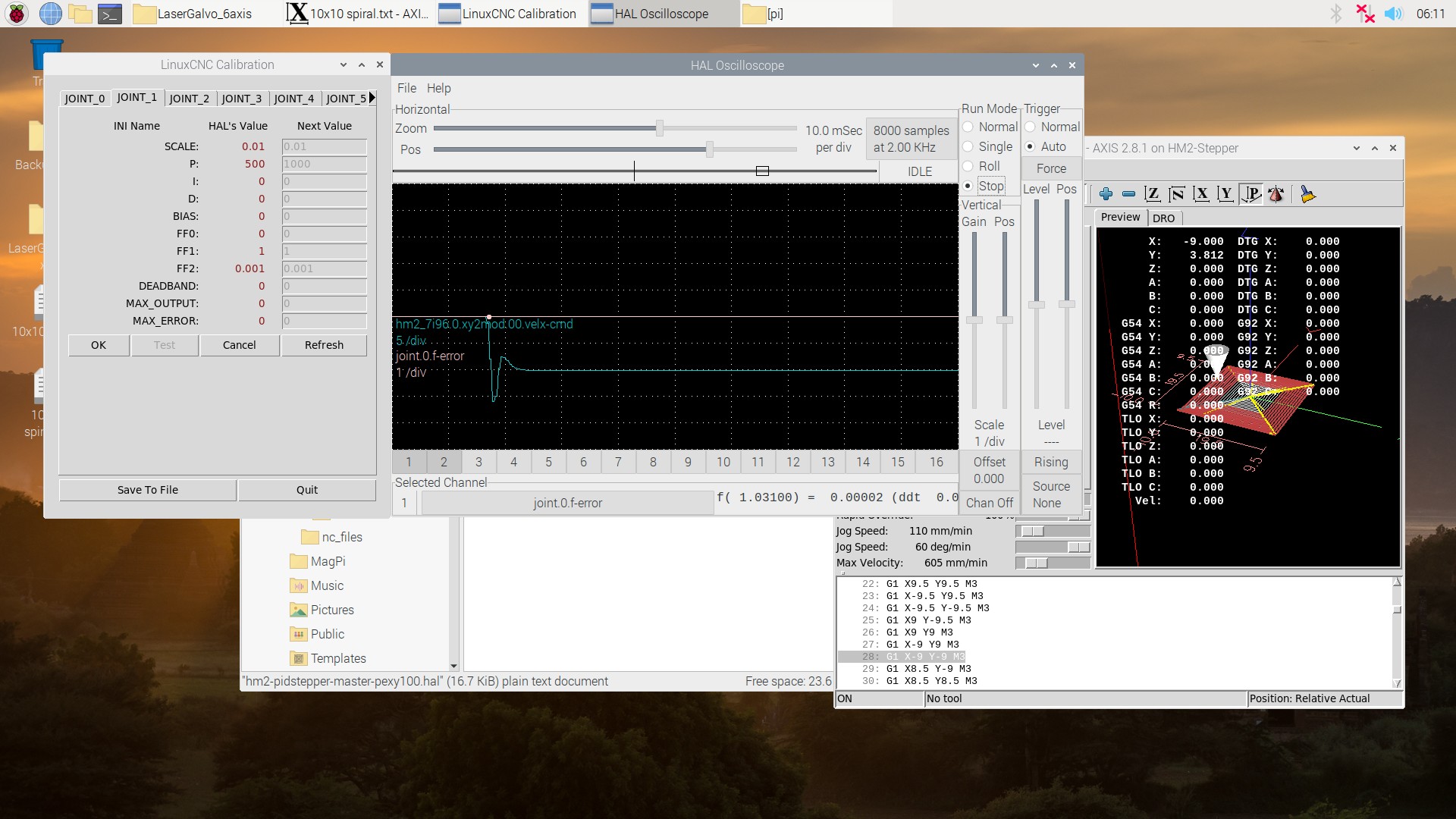1456x819 pixels.
Task: Select Y view in AXIS toolbar
Action: [x=1225, y=194]
